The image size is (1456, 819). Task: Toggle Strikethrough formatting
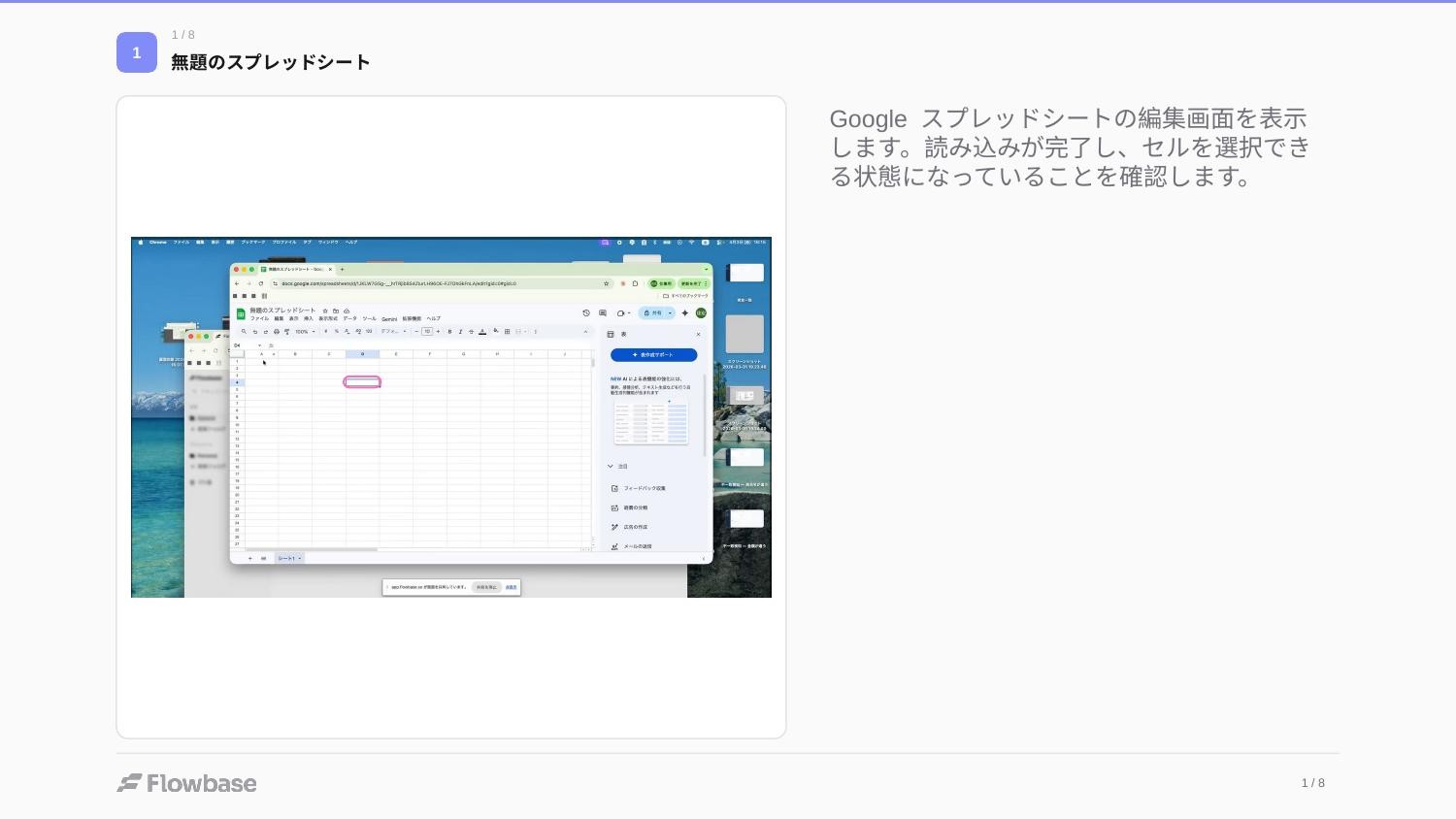(471, 332)
